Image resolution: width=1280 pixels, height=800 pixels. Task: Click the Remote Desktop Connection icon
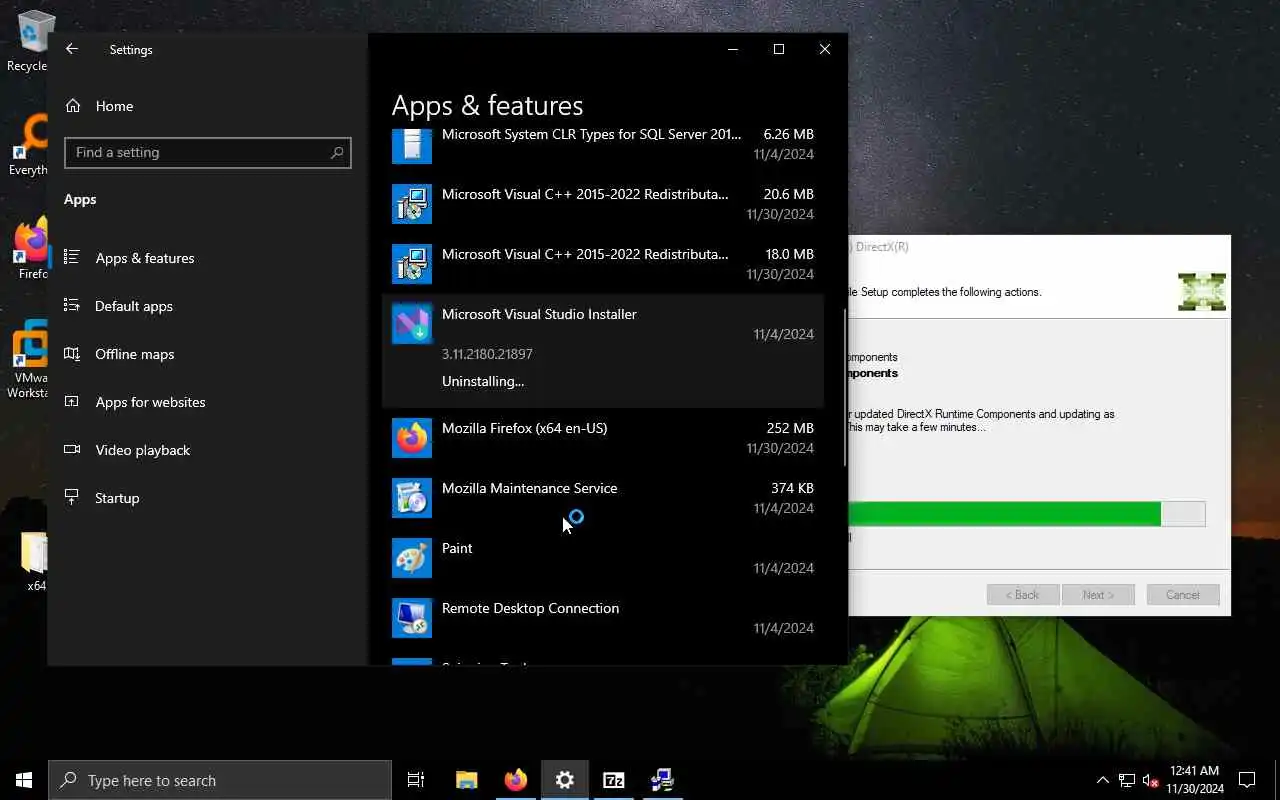click(412, 618)
